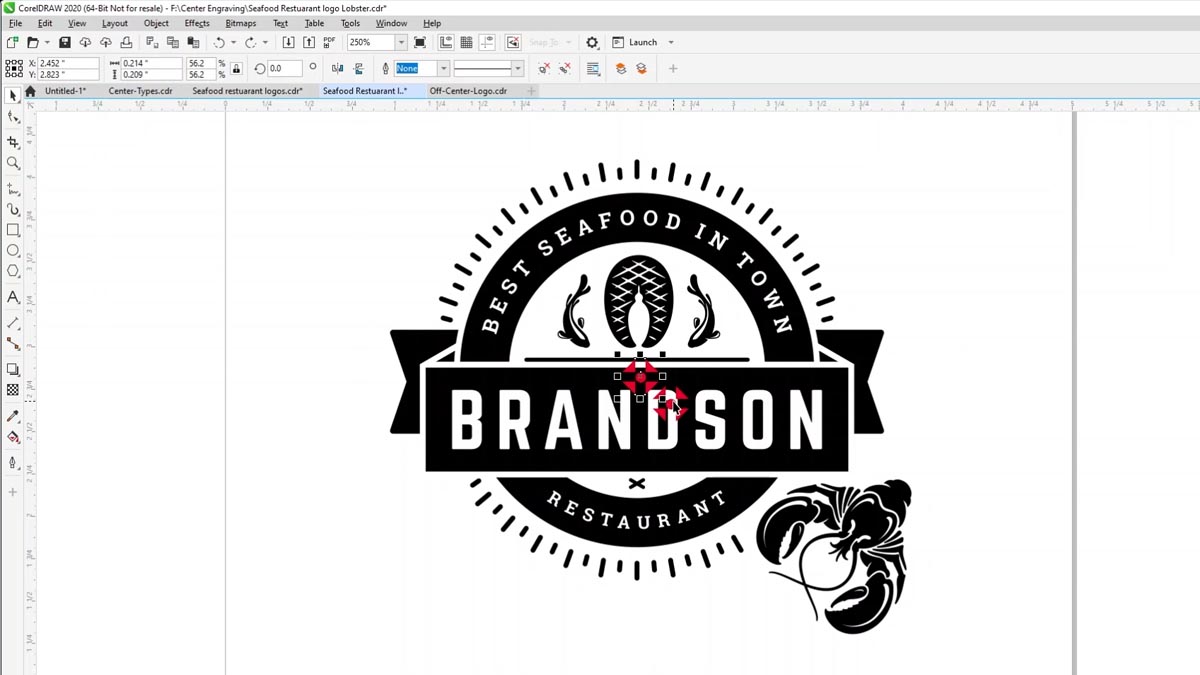Select the Zoom tool in toolbox
The image size is (1200, 675).
(13, 163)
